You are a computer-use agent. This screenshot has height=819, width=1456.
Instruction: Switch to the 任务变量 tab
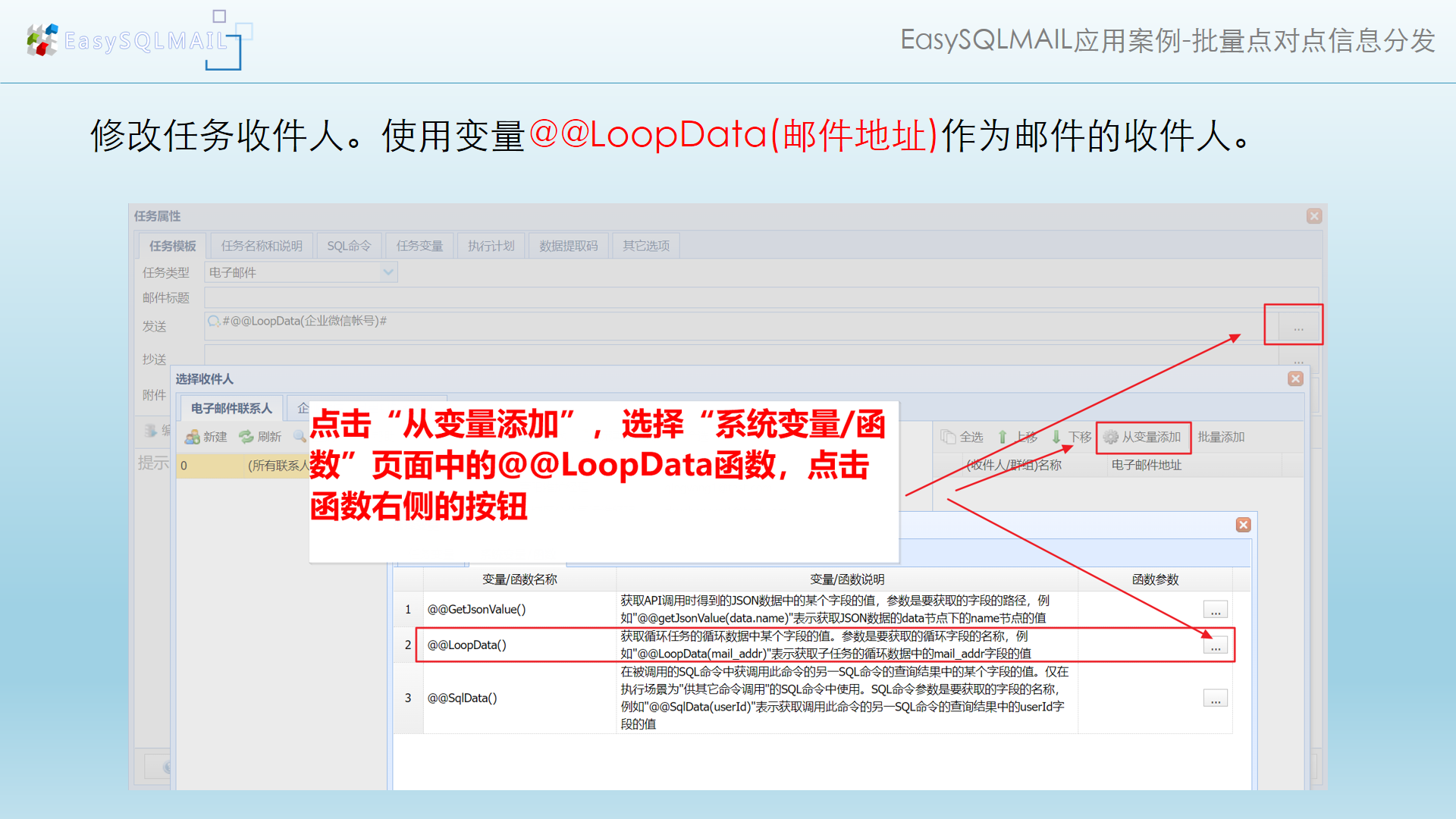pos(419,246)
